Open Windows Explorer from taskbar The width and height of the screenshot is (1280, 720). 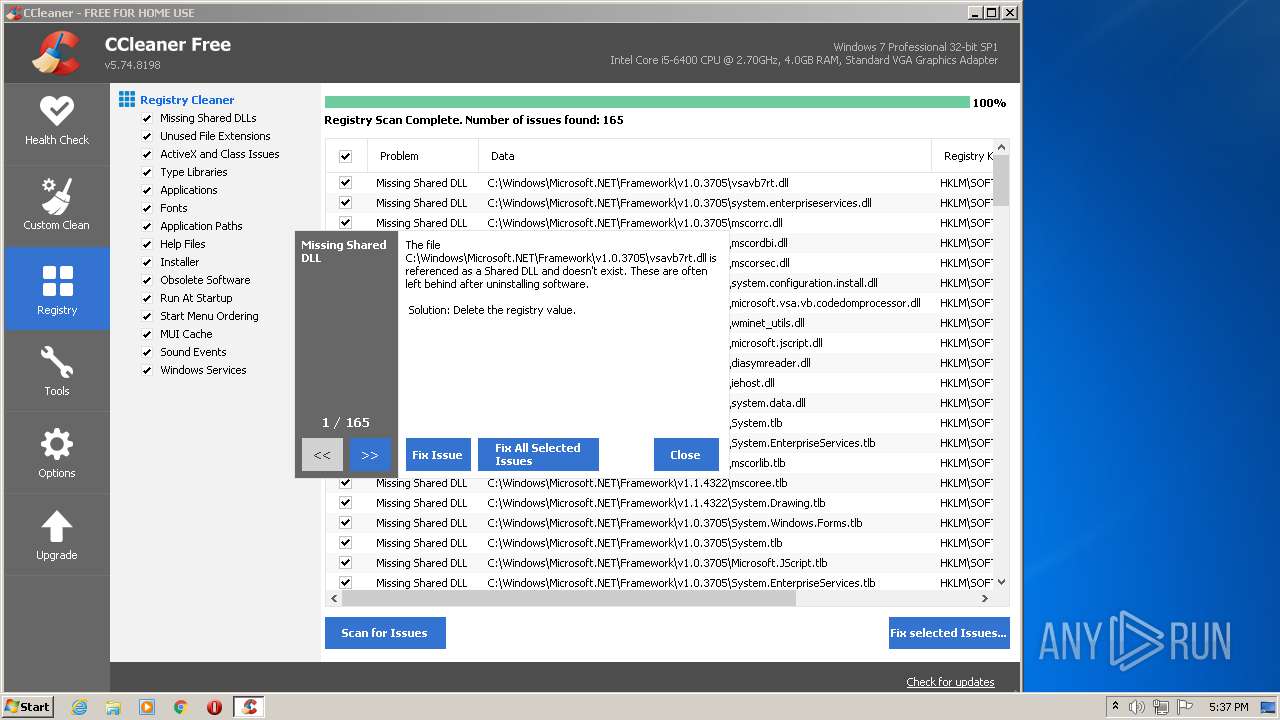pyautogui.click(x=113, y=707)
